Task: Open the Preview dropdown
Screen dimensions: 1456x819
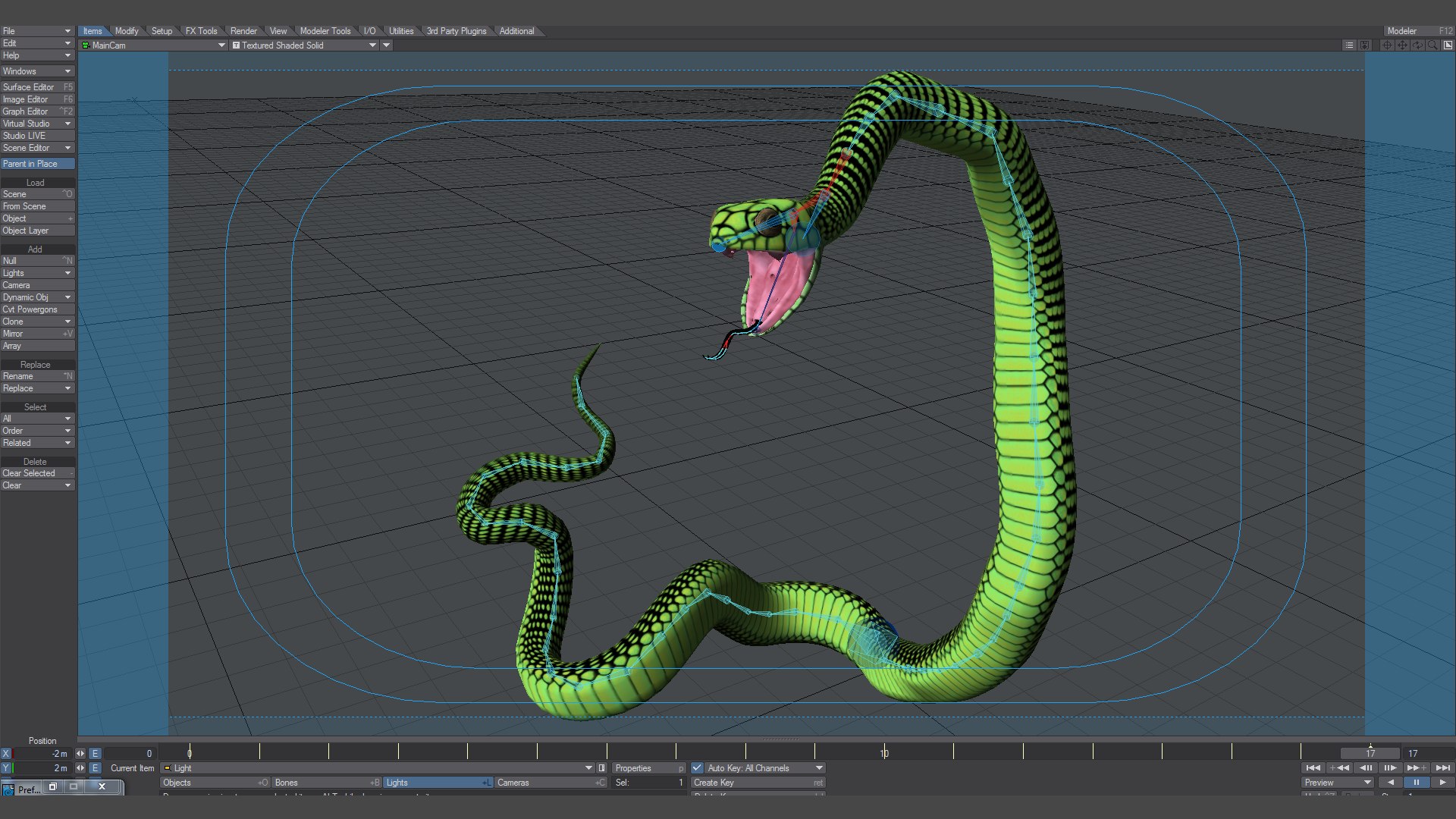Action: (1338, 783)
